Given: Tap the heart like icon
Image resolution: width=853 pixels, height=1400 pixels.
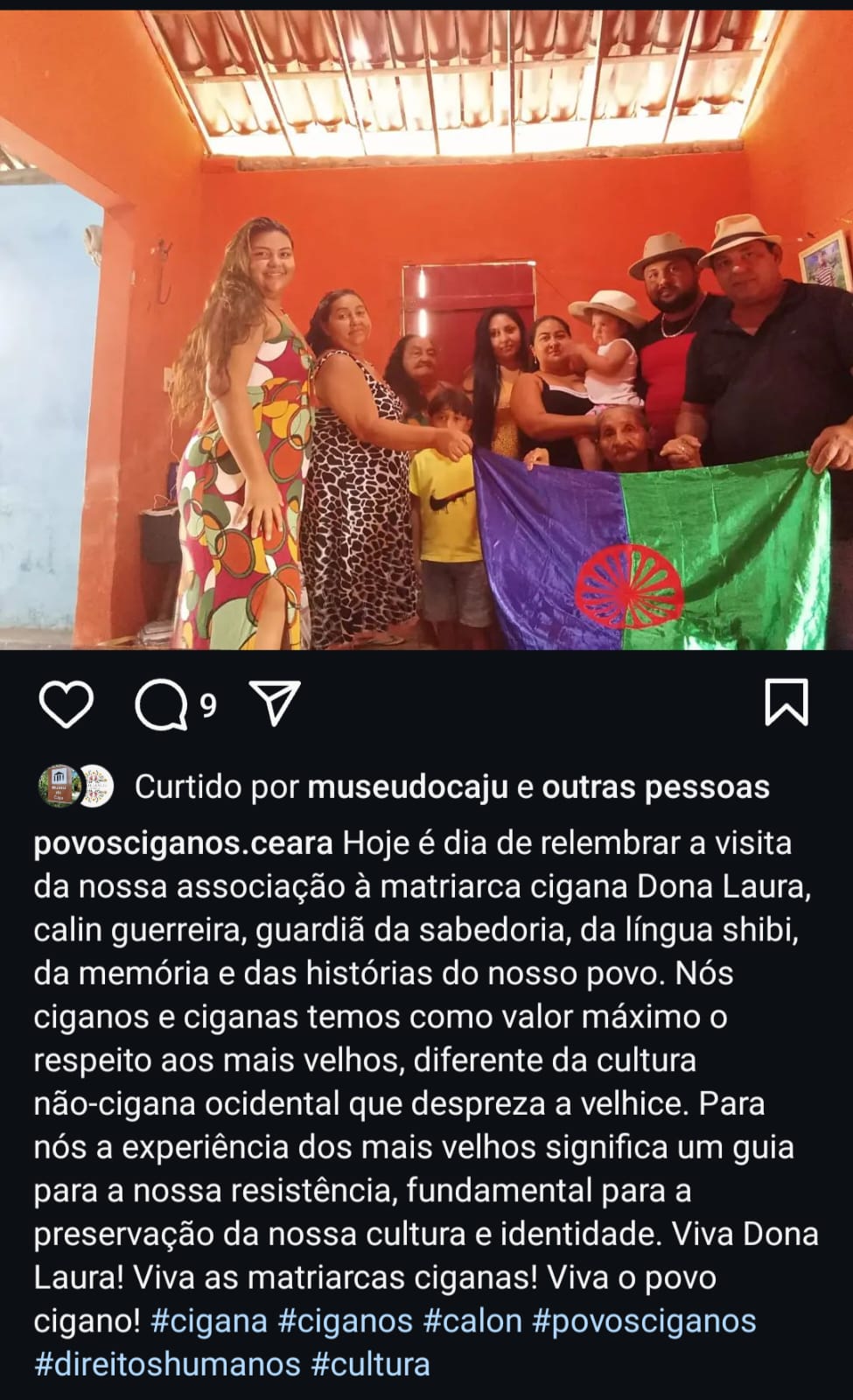Looking at the screenshot, I should click(66, 704).
